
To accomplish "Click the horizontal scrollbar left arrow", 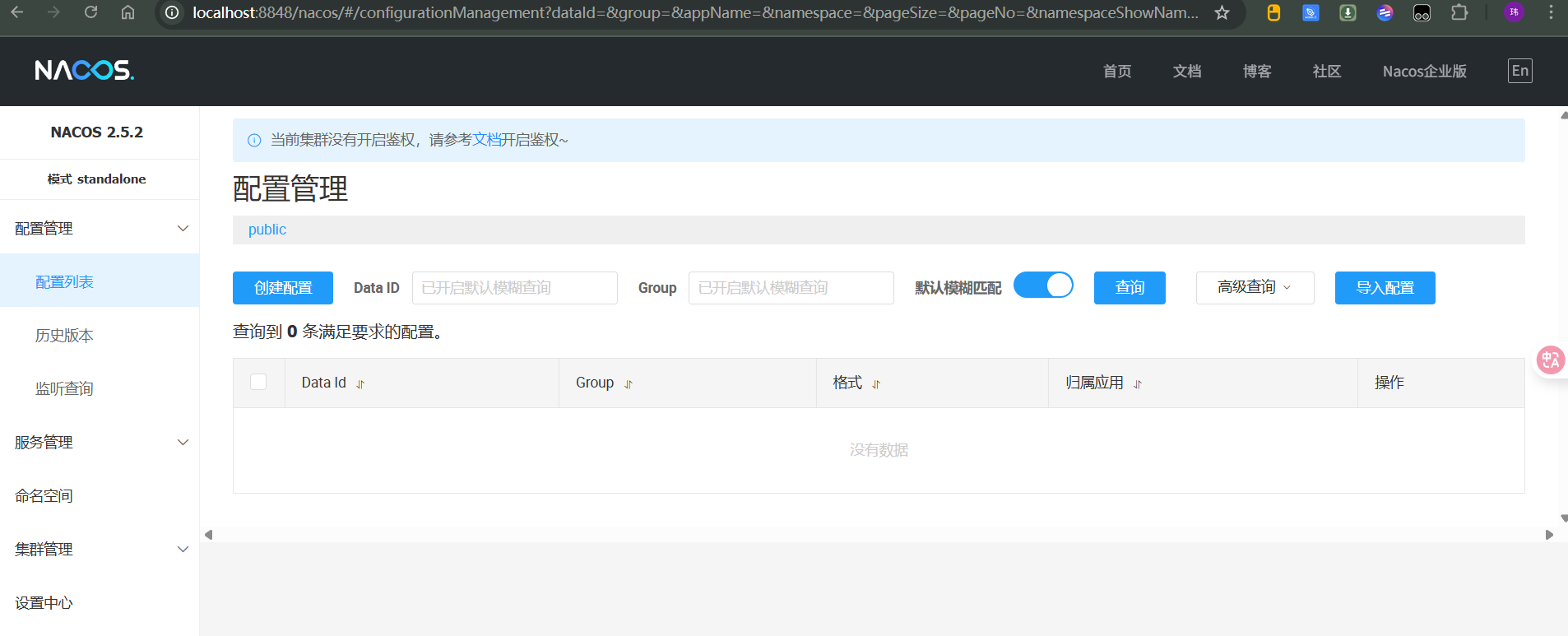I will [209, 535].
